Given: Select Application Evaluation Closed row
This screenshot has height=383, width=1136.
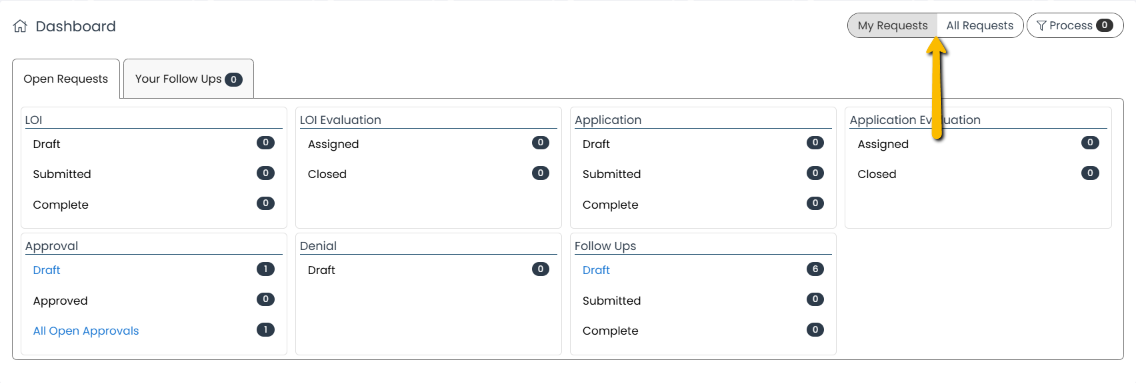Looking at the screenshot, I should 978,174.
